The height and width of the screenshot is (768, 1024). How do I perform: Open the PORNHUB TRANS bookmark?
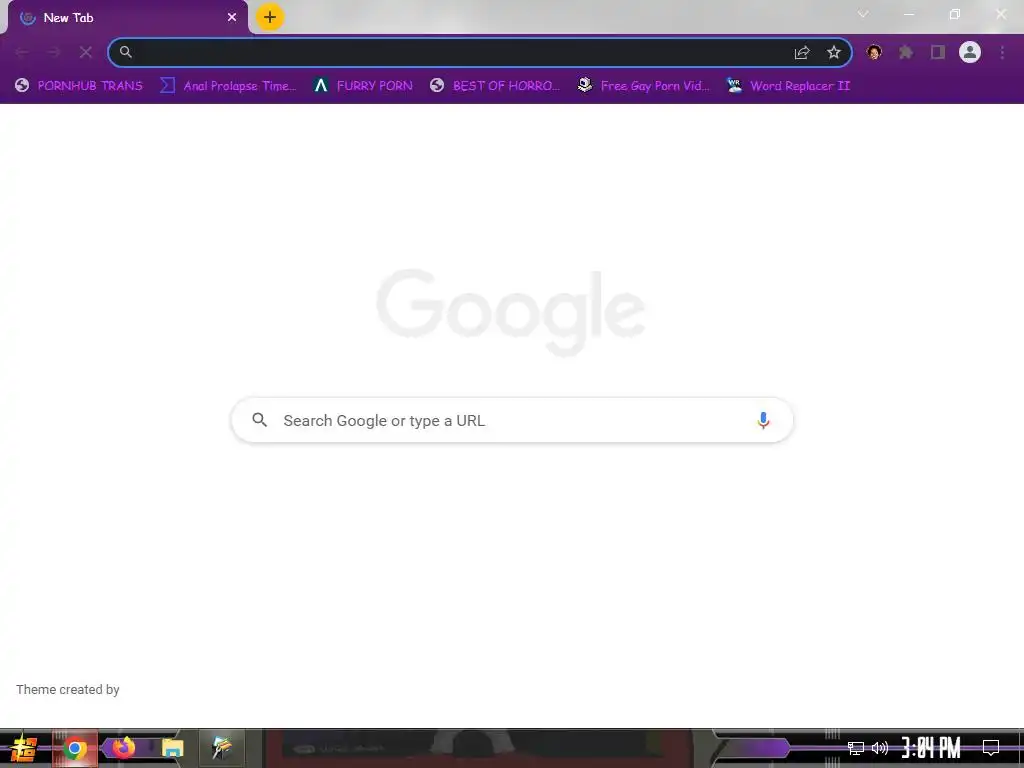pos(78,86)
